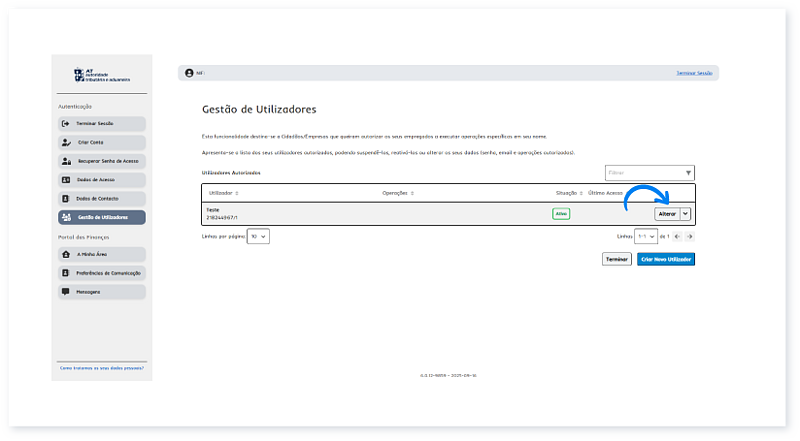The image size is (800, 441).
Task: Sort table by Operações column
Action: [x=398, y=192]
